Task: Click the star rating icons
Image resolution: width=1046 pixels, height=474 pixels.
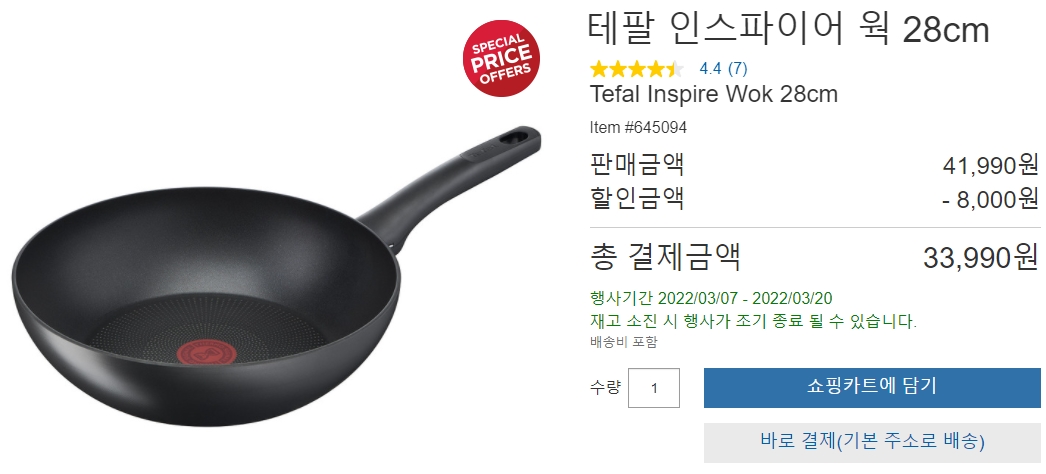Action: coord(636,69)
